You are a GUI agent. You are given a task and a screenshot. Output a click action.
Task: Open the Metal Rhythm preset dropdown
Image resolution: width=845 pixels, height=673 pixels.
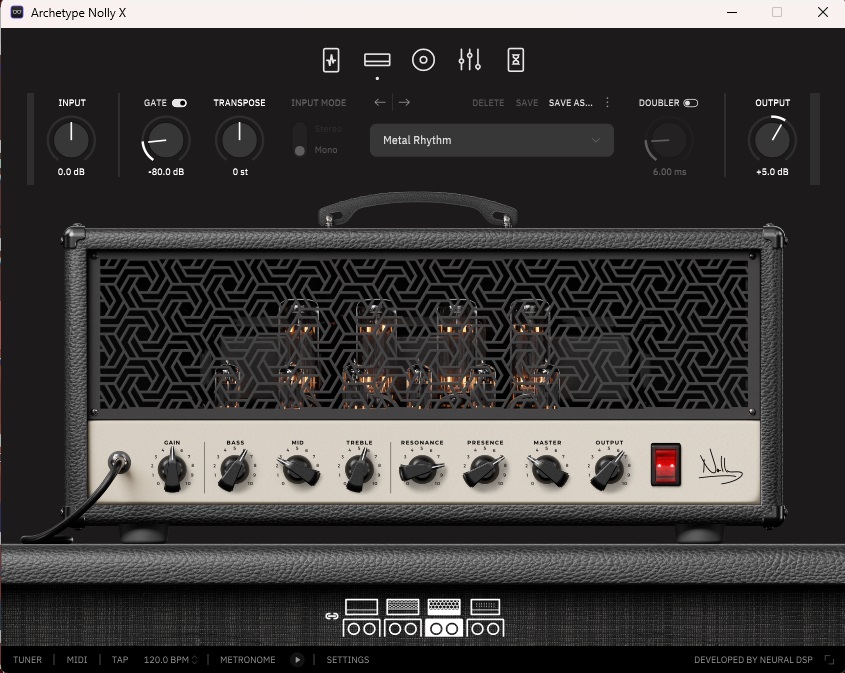pyautogui.click(x=491, y=140)
